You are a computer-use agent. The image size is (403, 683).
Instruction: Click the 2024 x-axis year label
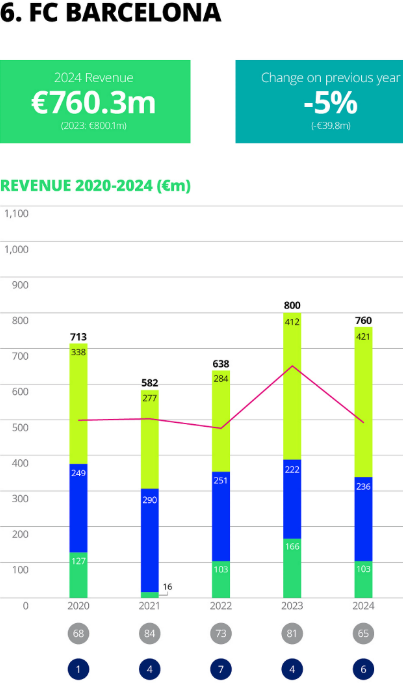click(x=363, y=606)
